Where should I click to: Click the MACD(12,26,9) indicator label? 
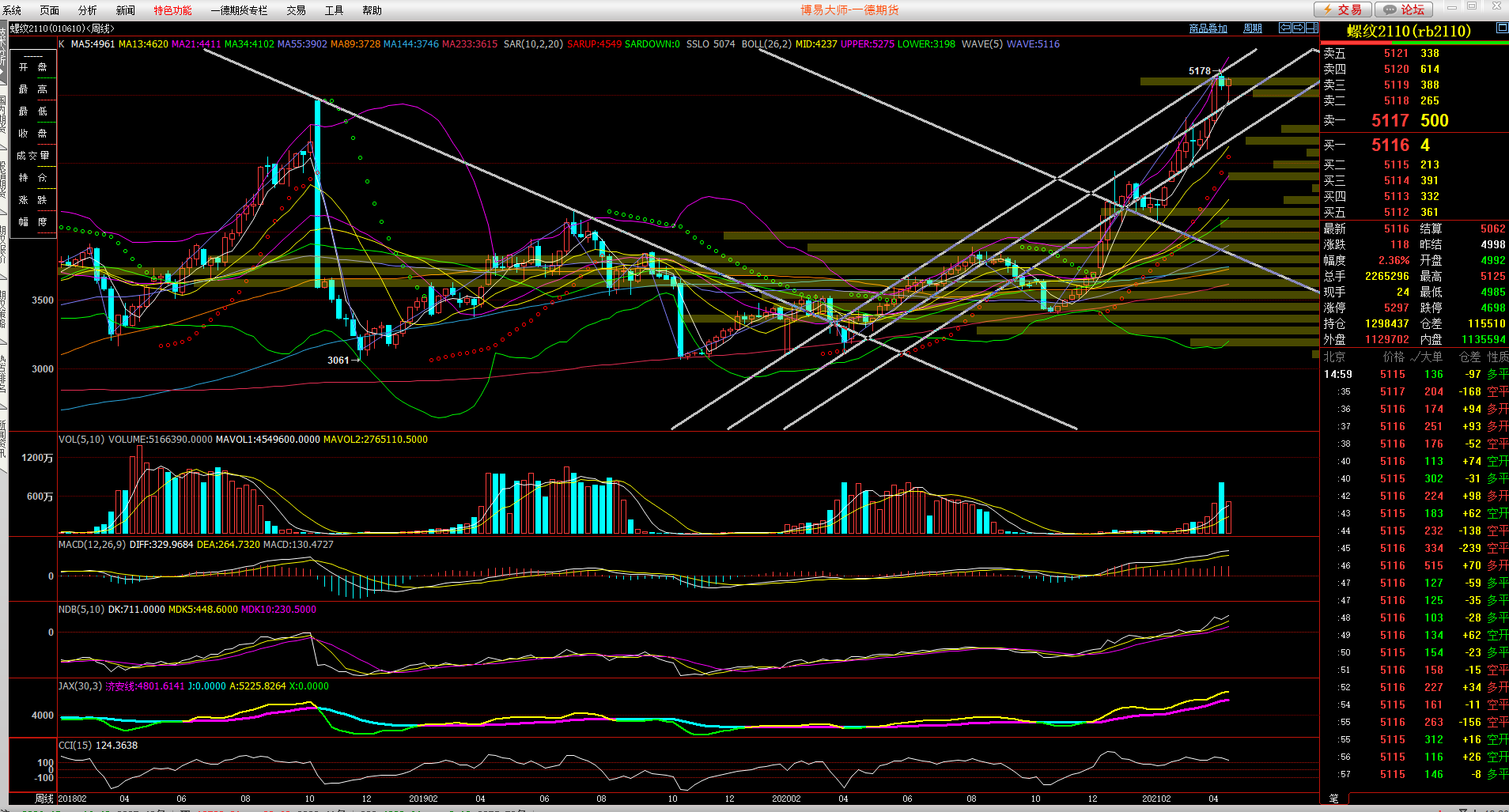pyautogui.click(x=92, y=545)
